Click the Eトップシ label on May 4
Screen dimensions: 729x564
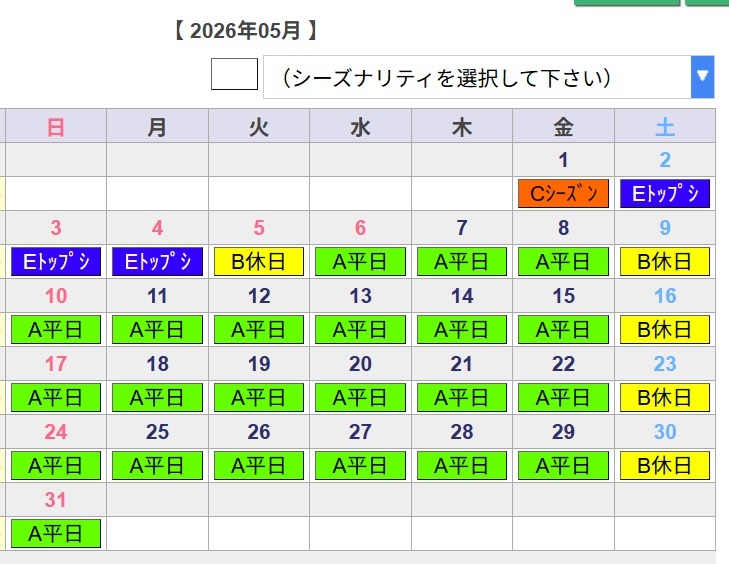[157, 261]
